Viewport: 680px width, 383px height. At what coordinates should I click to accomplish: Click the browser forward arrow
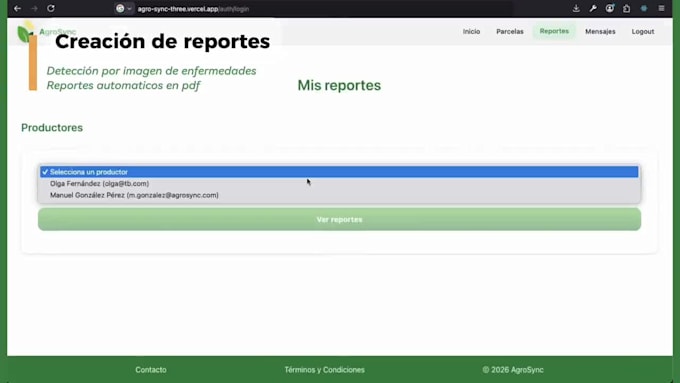tap(34, 8)
